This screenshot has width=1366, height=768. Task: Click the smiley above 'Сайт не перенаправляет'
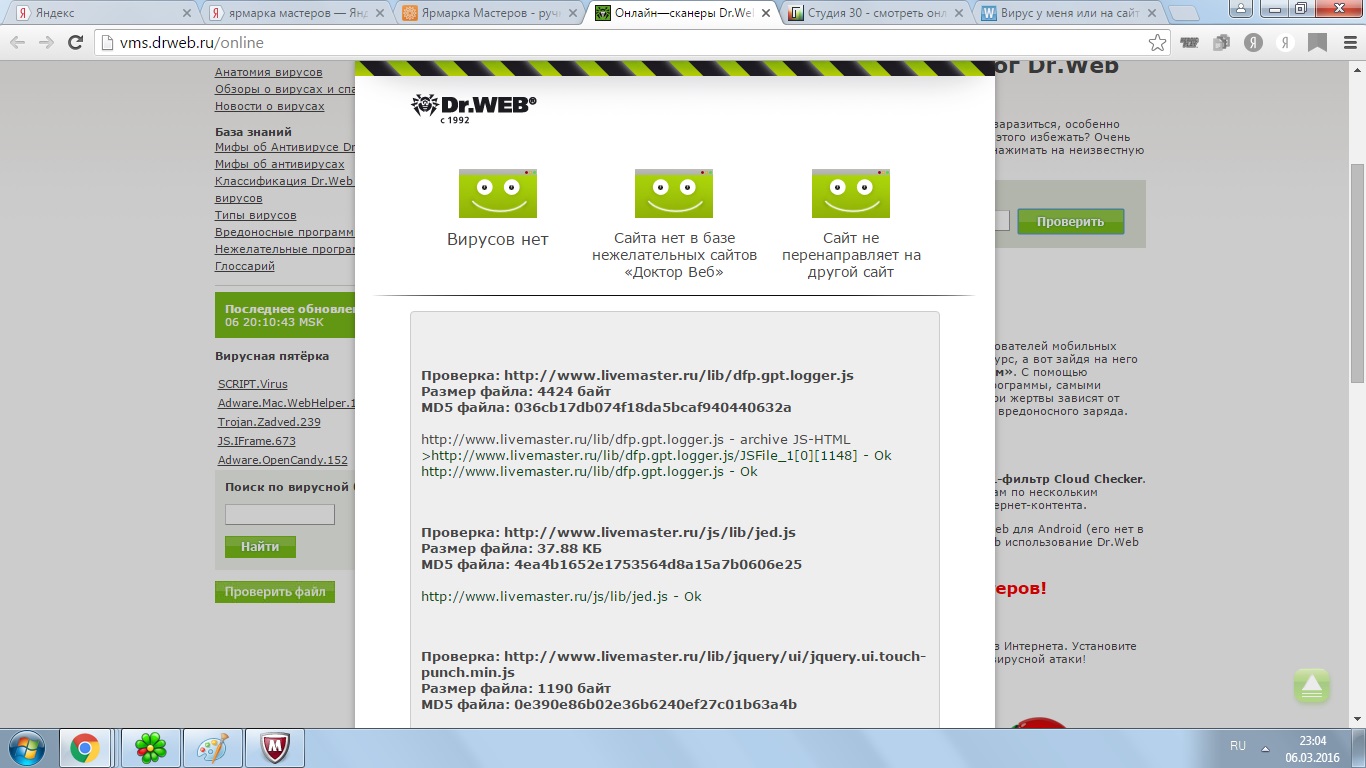click(x=851, y=193)
